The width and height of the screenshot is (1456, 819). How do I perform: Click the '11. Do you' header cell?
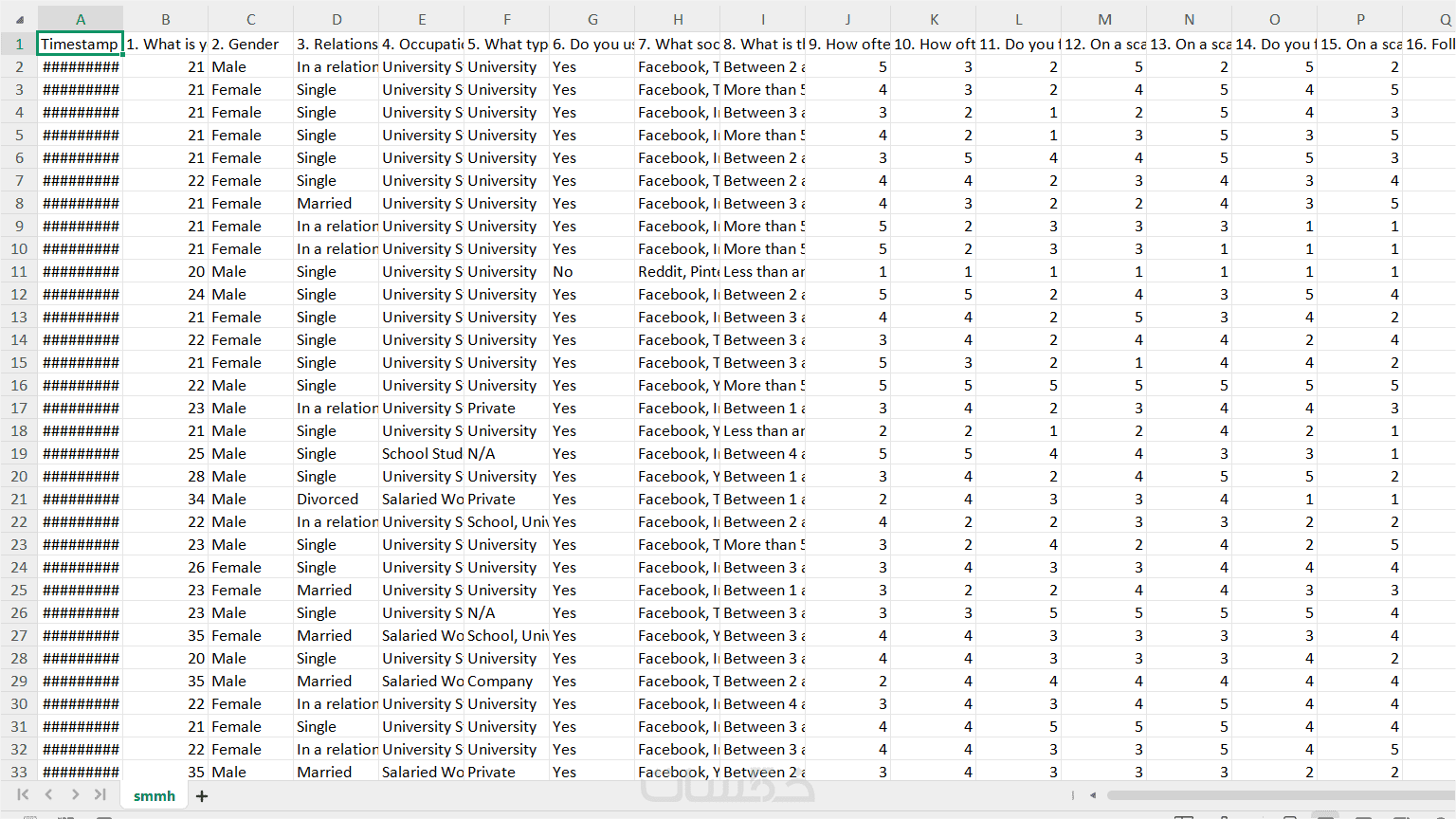[x=1019, y=44]
